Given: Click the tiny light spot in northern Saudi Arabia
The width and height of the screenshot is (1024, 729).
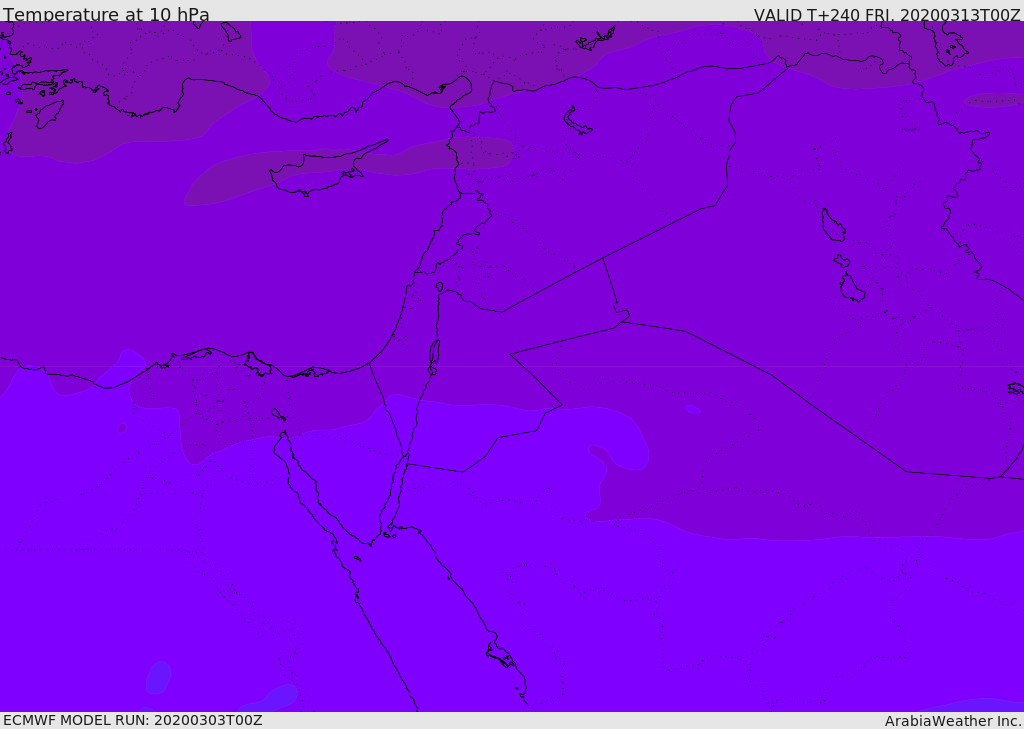Looking at the screenshot, I should click(692, 409).
